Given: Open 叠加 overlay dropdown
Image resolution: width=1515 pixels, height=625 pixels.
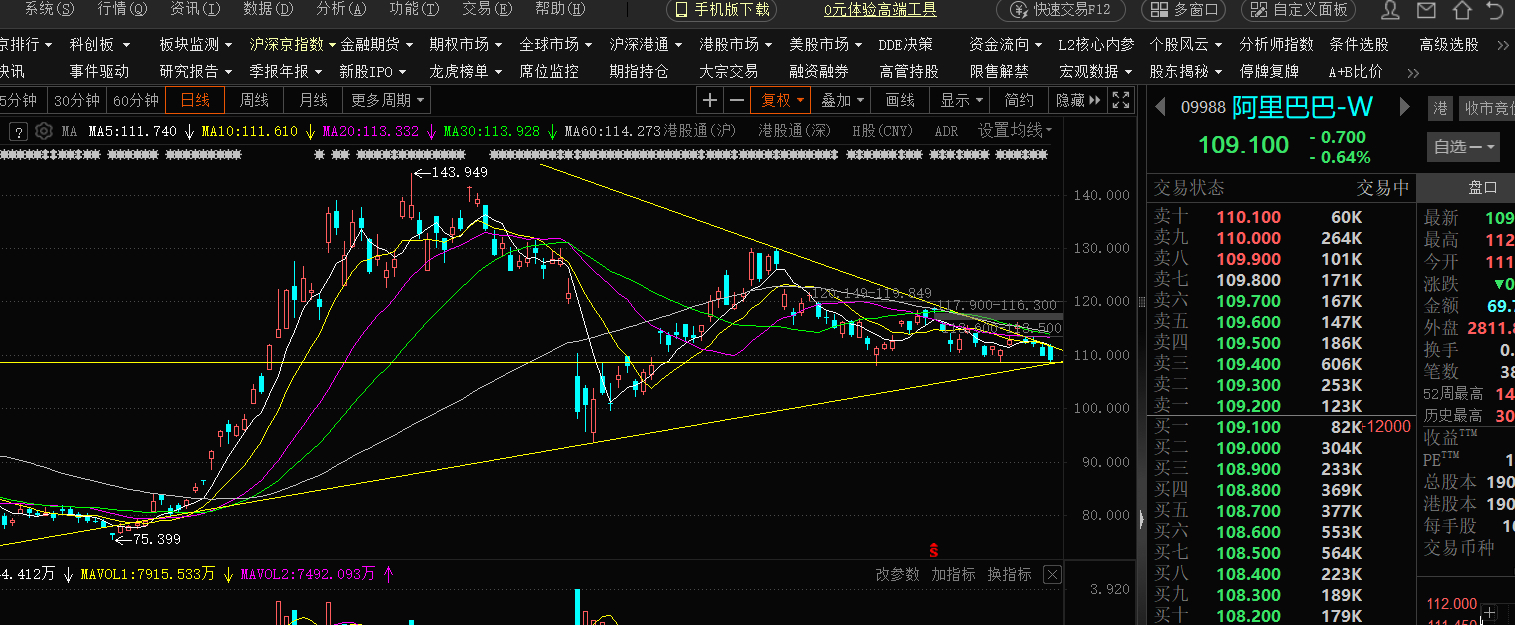Looking at the screenshot, I should (x=842, y=100).
